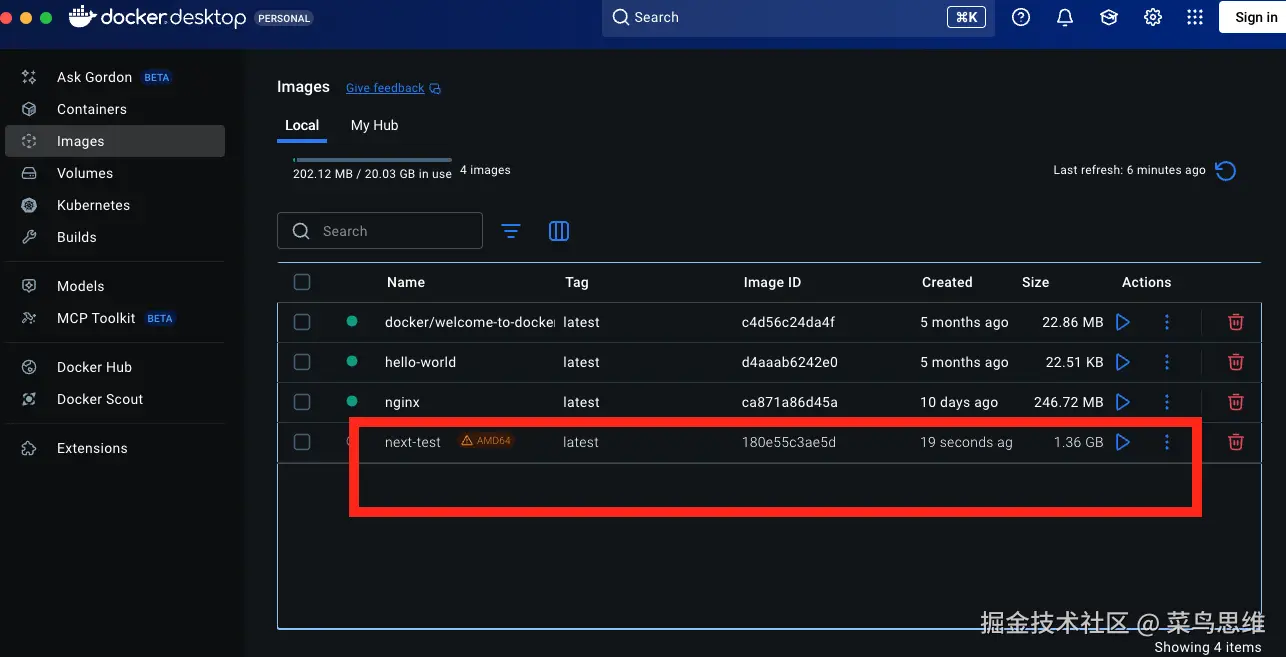Open the help question-mark icon
1286x657 pixels.
(1021, 17)
